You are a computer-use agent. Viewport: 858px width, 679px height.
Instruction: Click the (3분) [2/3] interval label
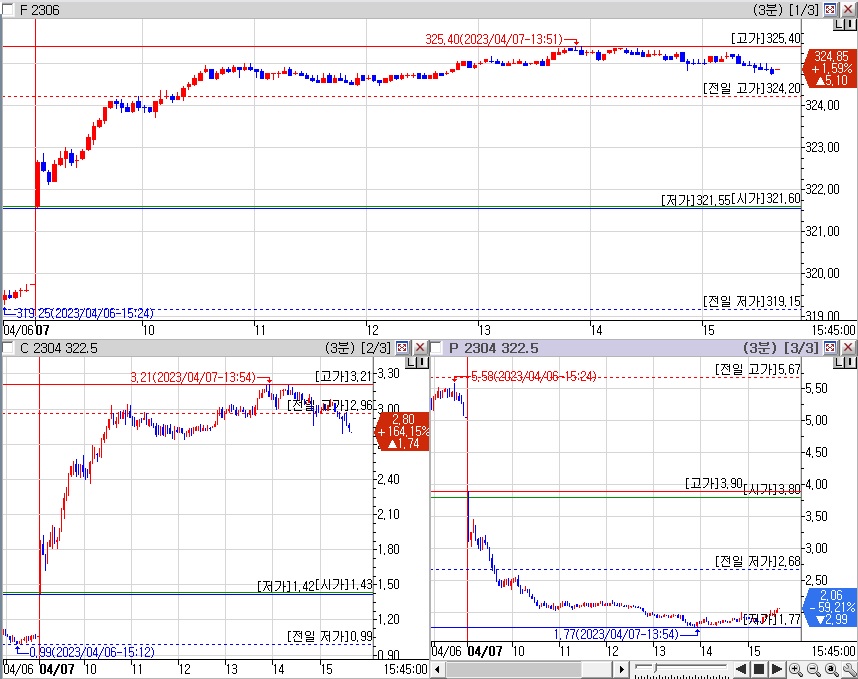coord(358,347)
